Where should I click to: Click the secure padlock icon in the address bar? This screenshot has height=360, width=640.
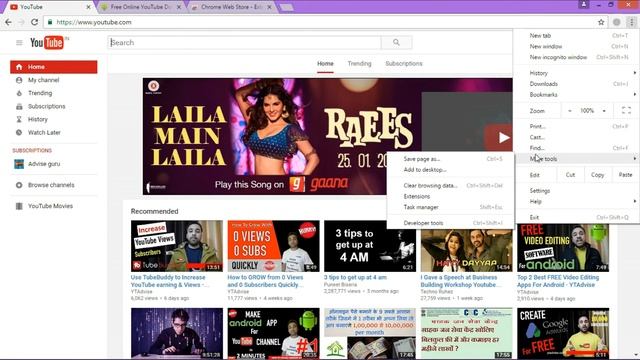[50, 22]
